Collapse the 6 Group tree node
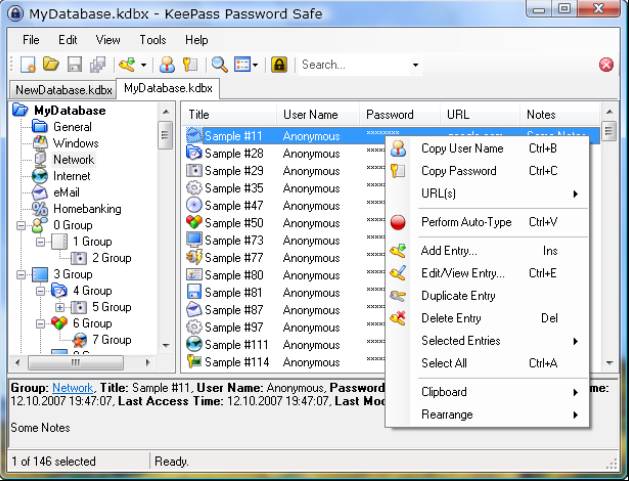Viewport: 629px width, 481px height. tap(40, 324)
